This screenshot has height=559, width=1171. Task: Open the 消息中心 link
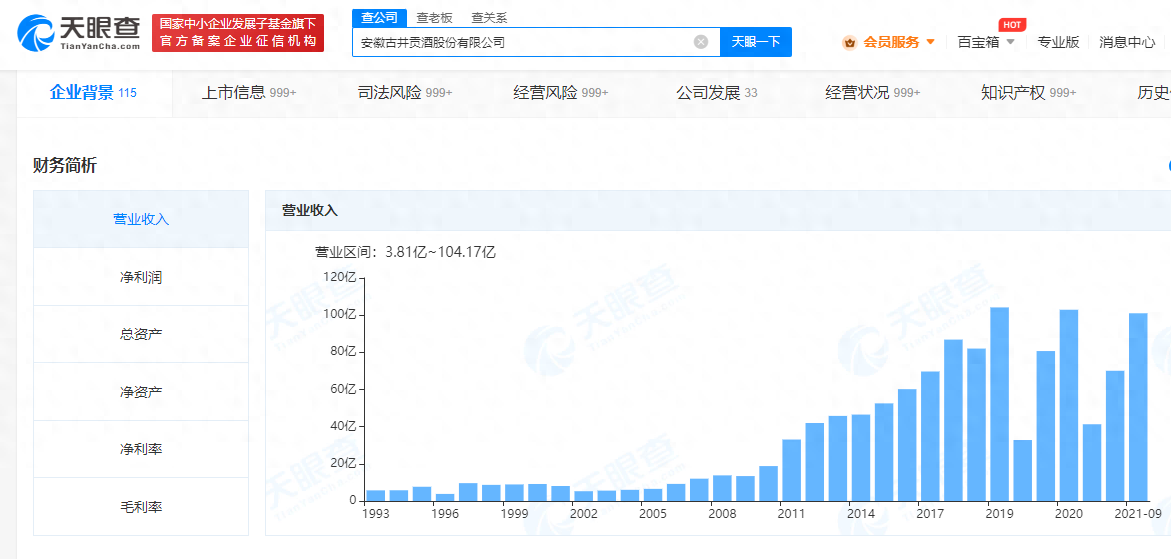point(1127,43)
